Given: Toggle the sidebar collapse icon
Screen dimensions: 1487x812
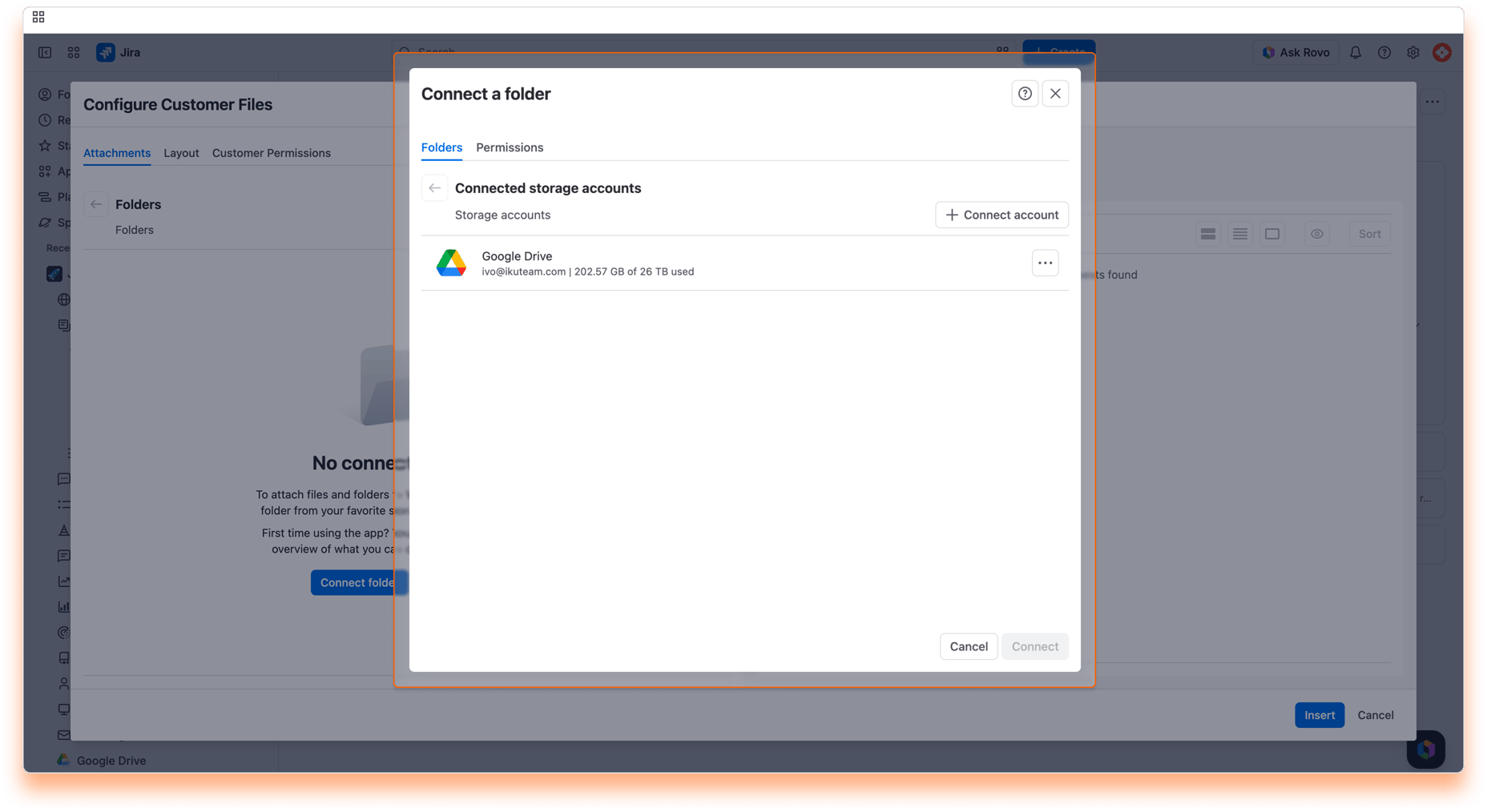Looking at the screenshot, I should pyautogui.click(x=45, y=52).
